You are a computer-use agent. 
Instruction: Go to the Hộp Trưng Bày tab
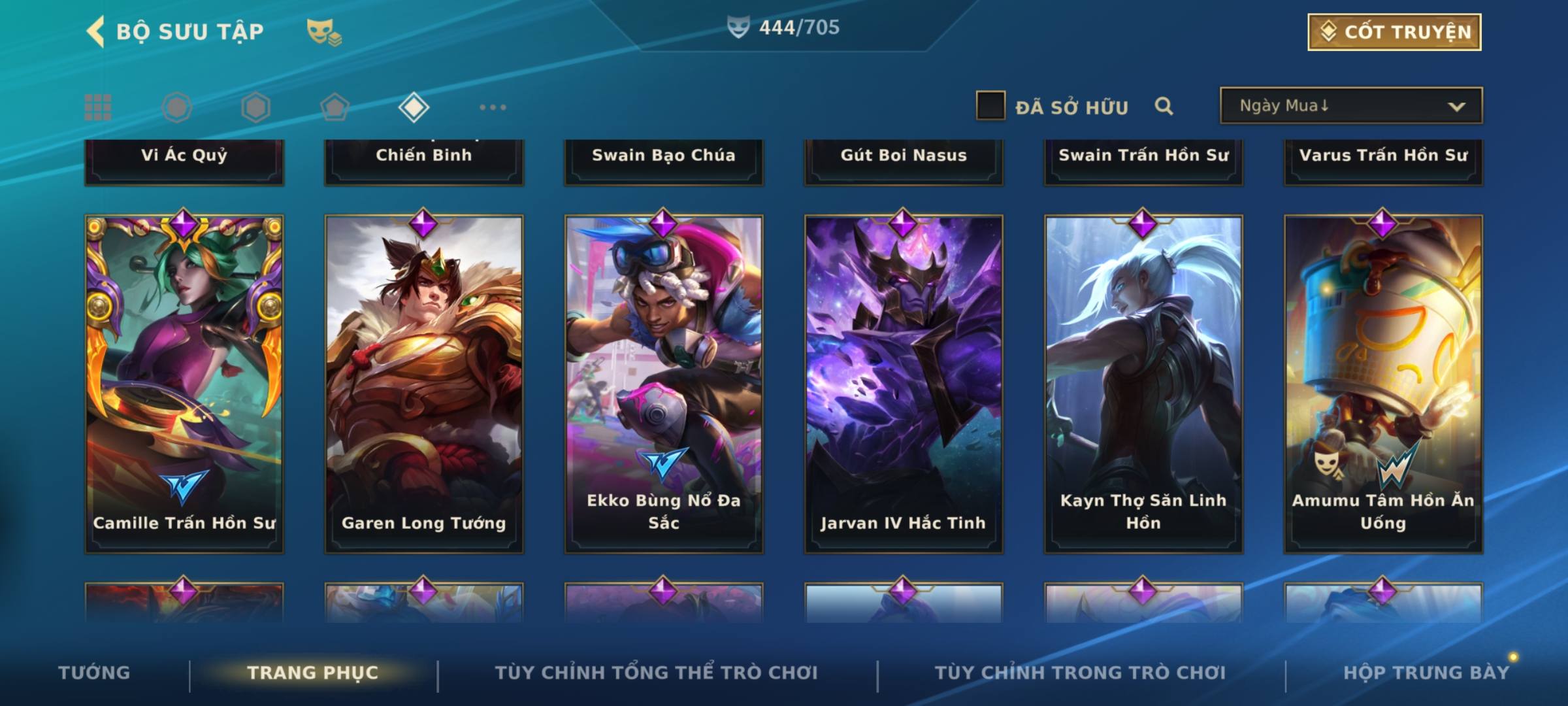coord(1426,673)
